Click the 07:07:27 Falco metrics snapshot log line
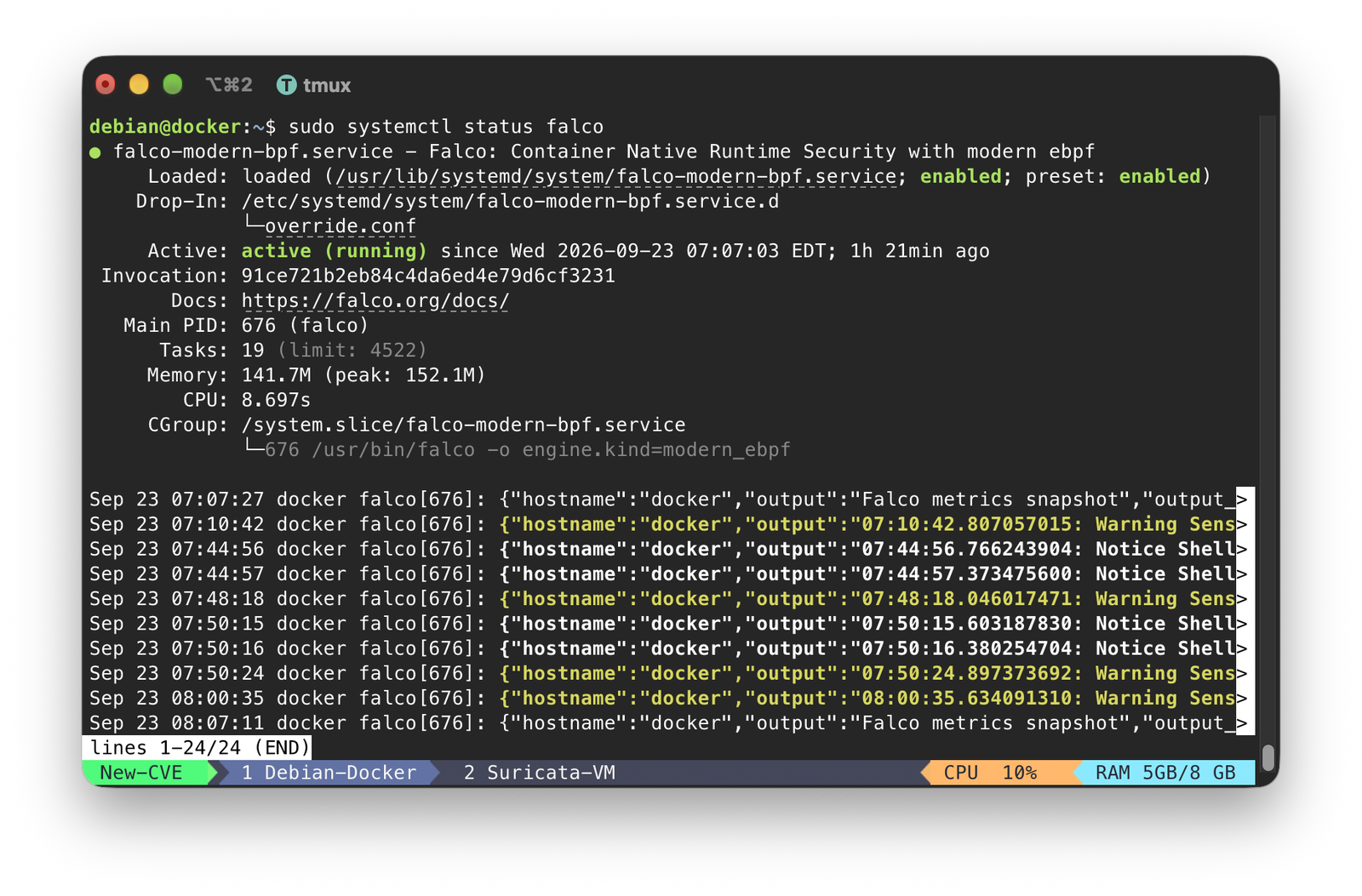1362x896 pixels. (x=668, y=499)
